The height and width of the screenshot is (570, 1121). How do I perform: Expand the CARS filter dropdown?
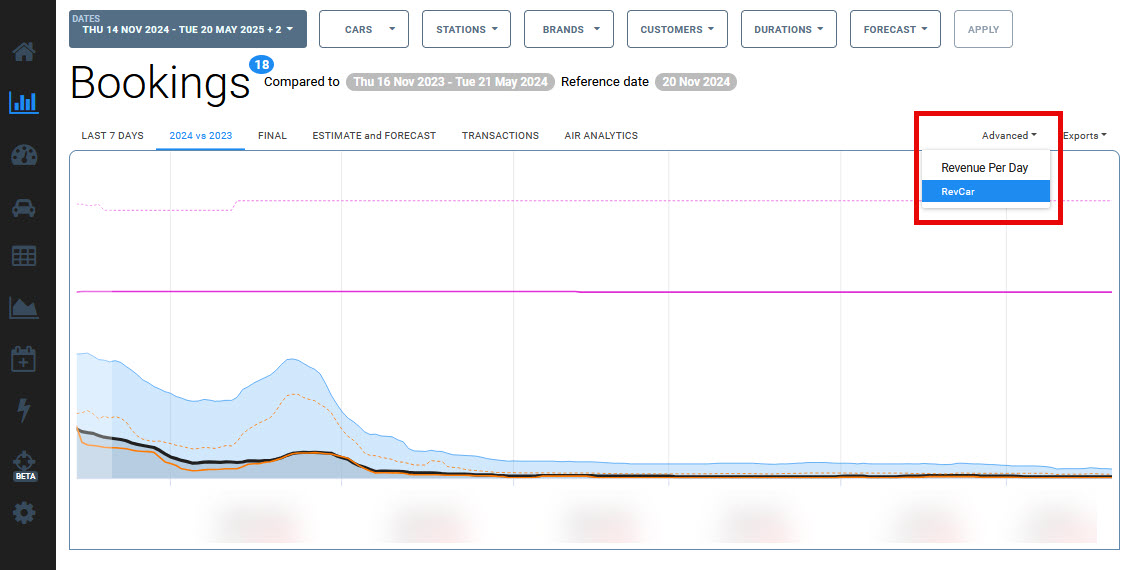click(364, 29)
